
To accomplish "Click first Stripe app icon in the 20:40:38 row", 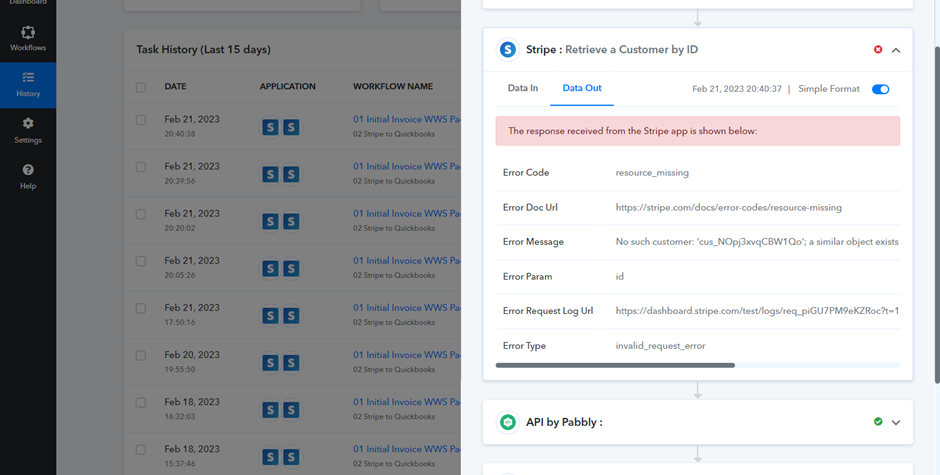I will (270, 127).
